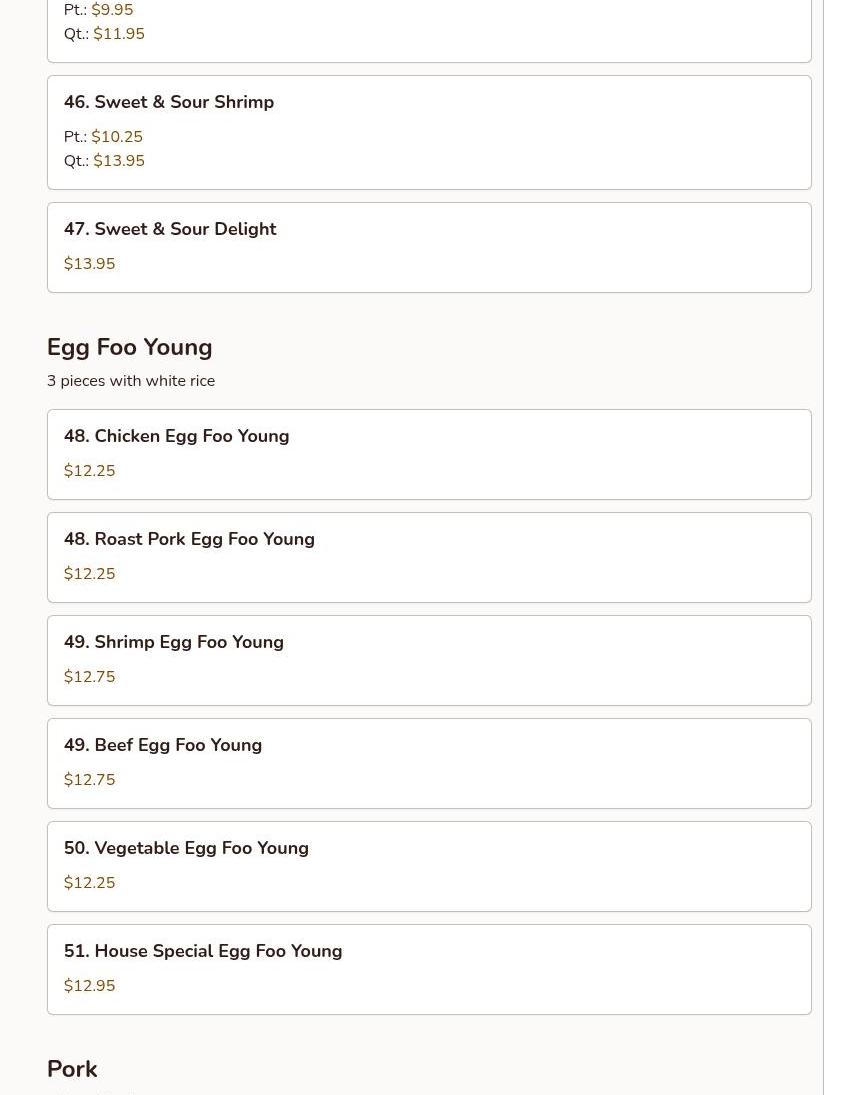This screenshot has width=844, height=1095.
Task: Click the Egg Foo Young section heading
Action: click(129, 347)
